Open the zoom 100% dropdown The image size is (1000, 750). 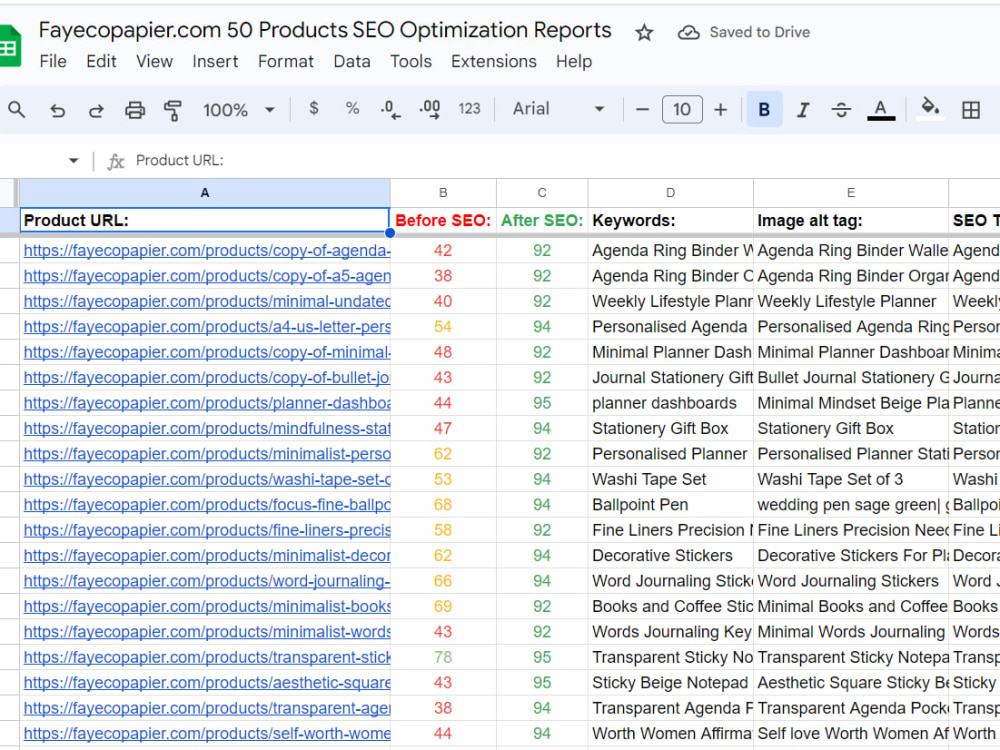(239, 110)
